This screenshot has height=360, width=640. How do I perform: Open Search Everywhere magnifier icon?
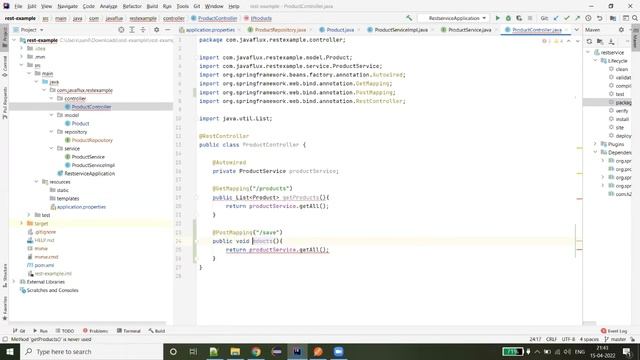[635, 18]
